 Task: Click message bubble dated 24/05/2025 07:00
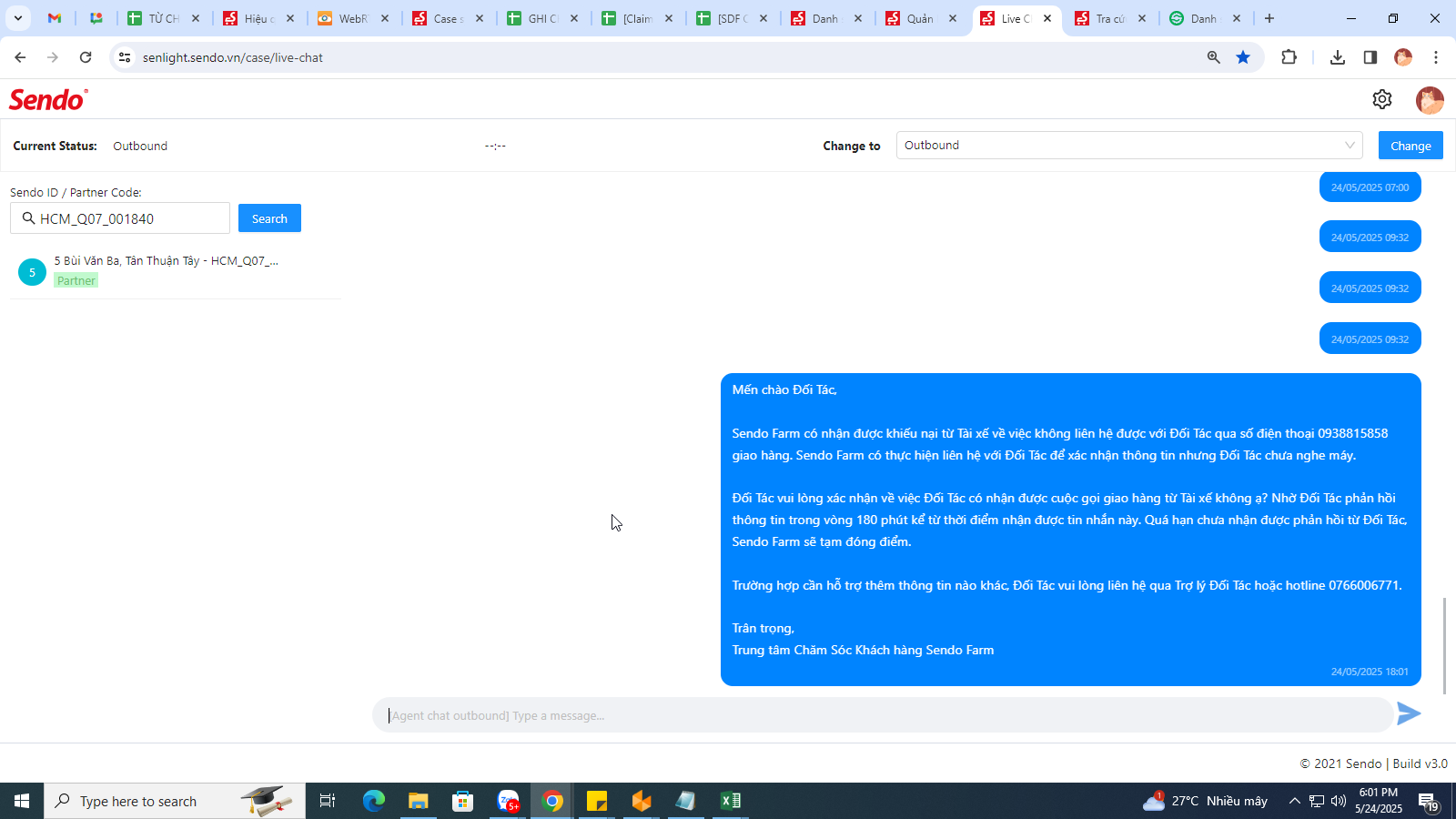(1370, 187)
